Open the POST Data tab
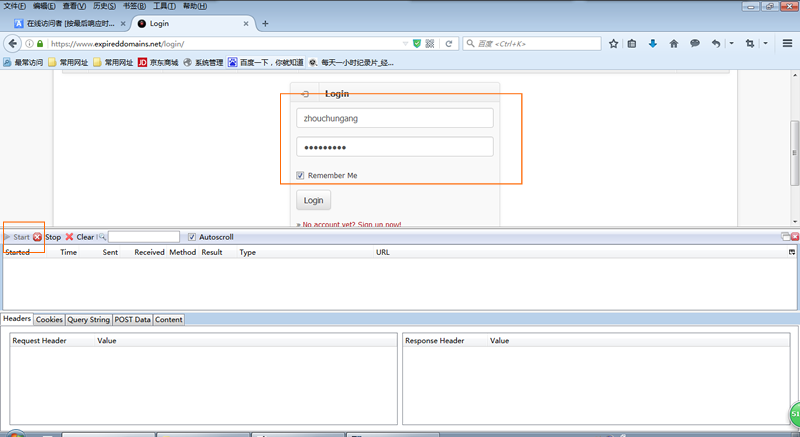Viewport: 800px width, 437px height. (x=132, y=320)
